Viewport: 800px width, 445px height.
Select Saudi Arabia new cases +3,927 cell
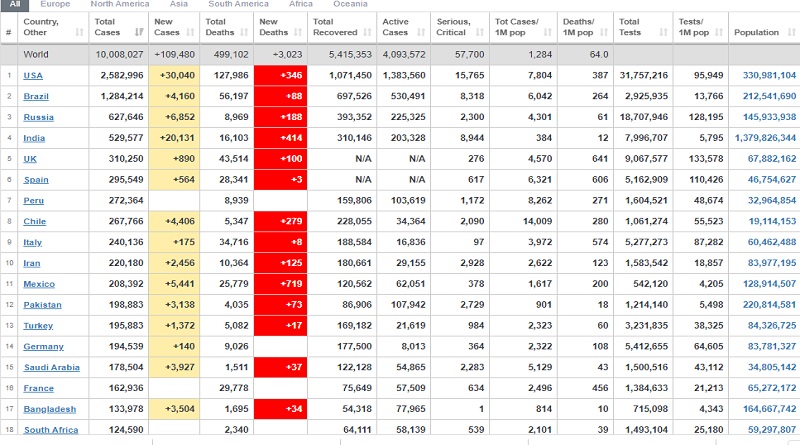pos(174,367)
